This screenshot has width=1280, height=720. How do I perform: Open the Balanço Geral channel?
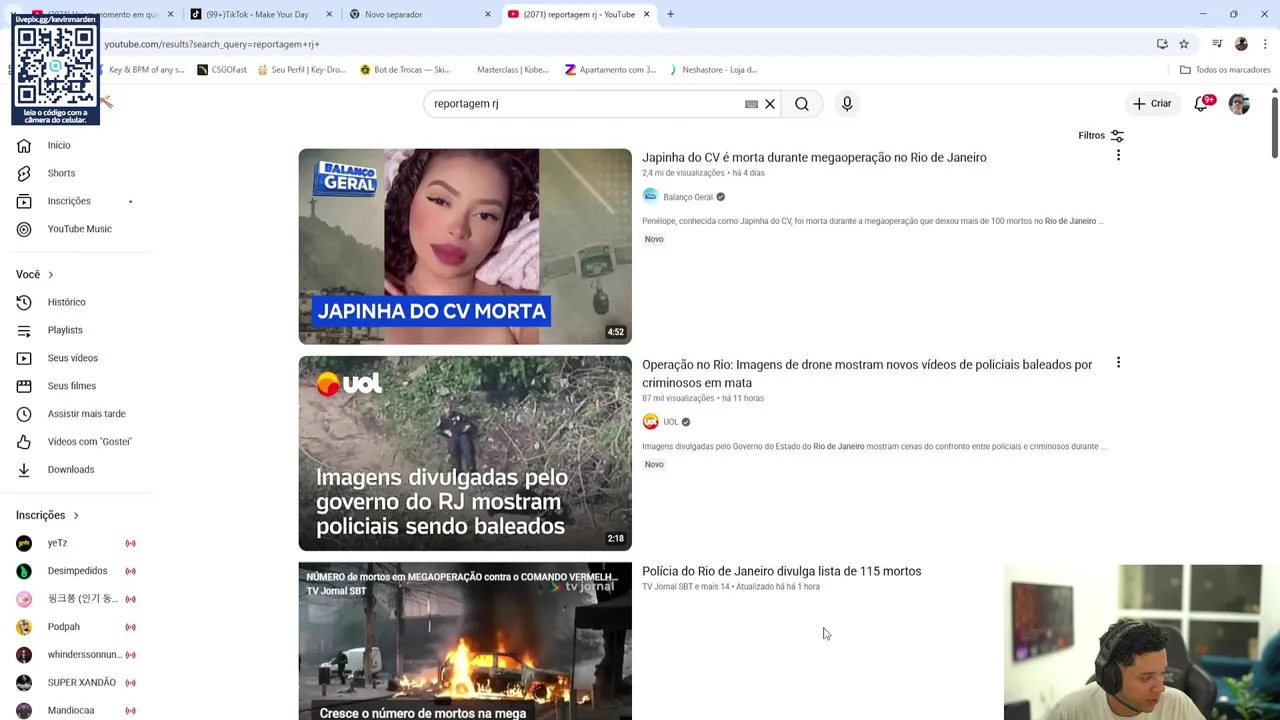coord(687,197)
